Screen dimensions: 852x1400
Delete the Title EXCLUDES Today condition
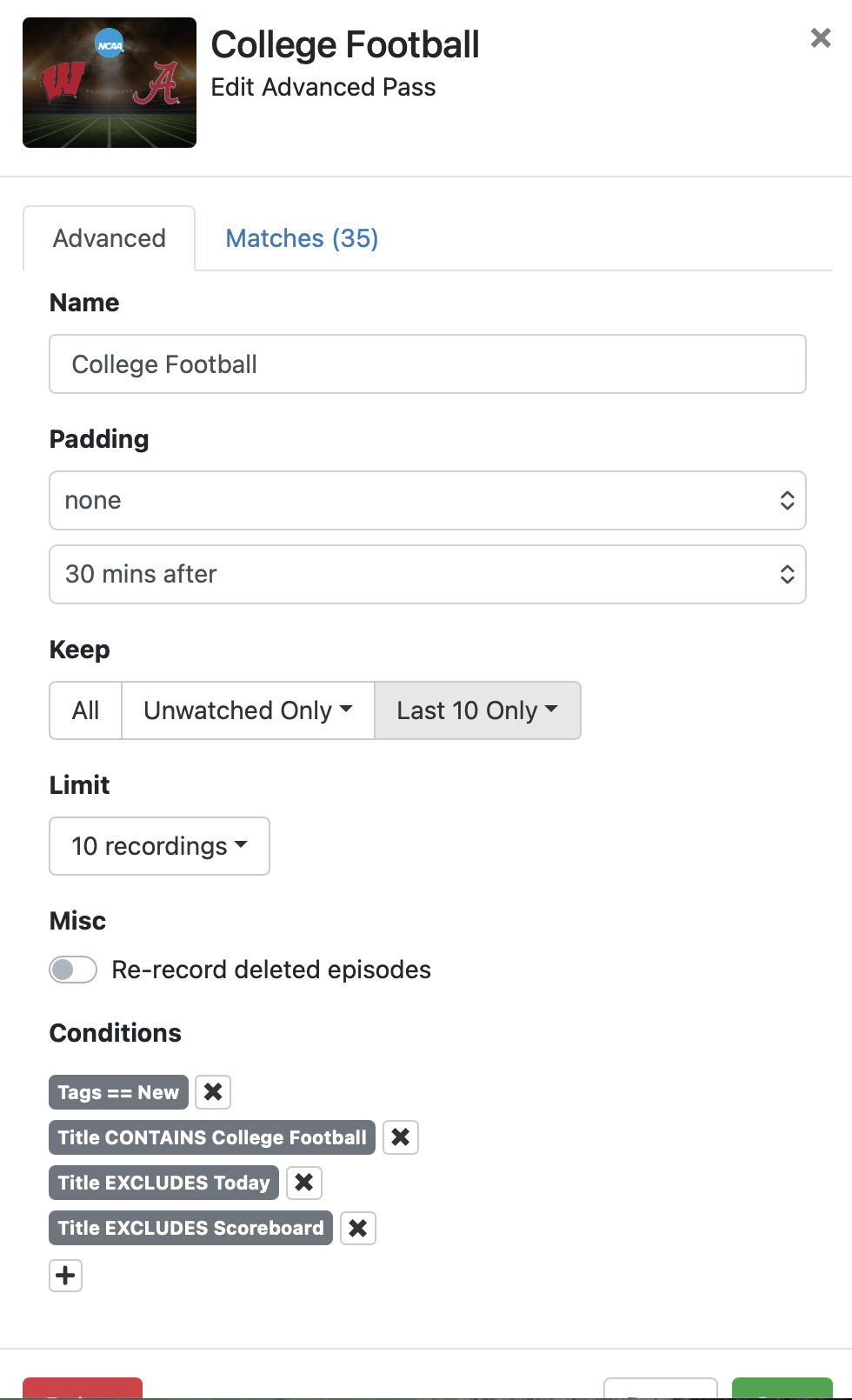(303, 1182)
